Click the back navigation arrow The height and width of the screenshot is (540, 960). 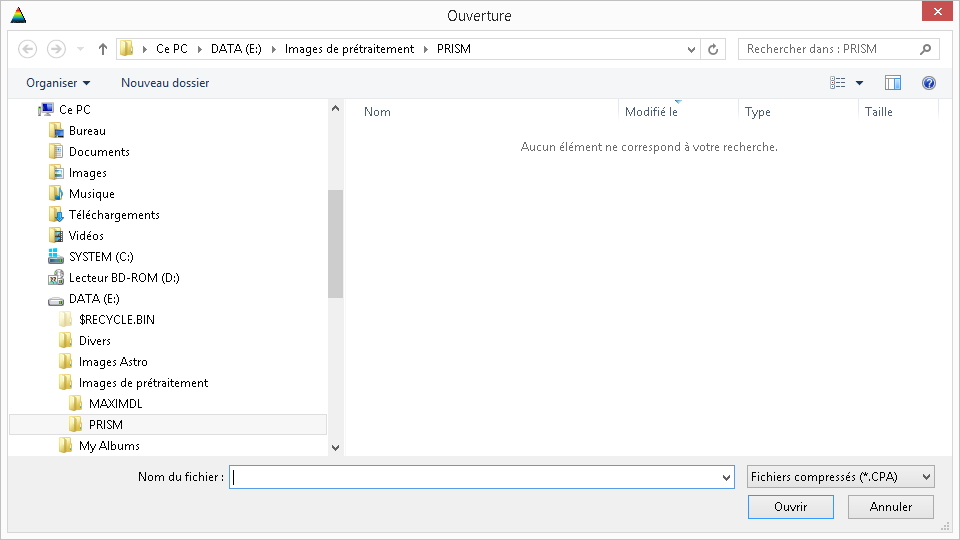(x=28, y=49)
